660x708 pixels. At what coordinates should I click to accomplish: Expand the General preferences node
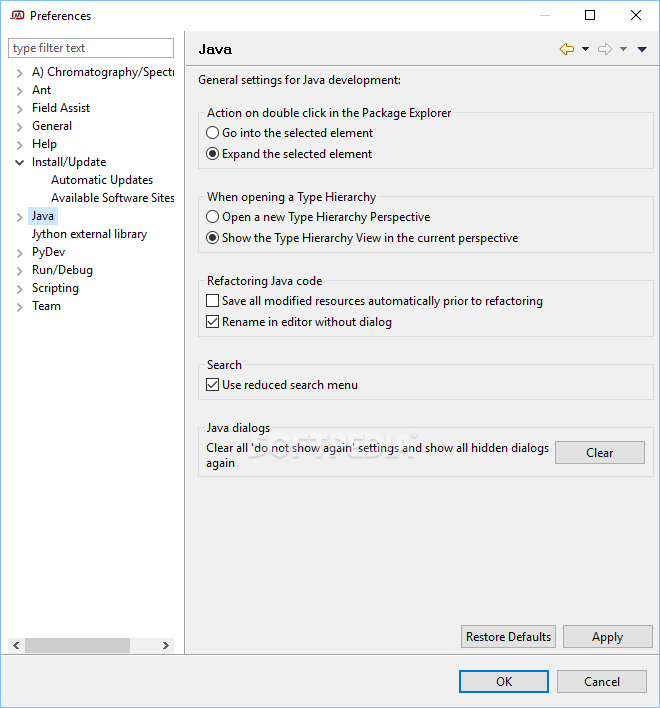click(x=19, y=127)
